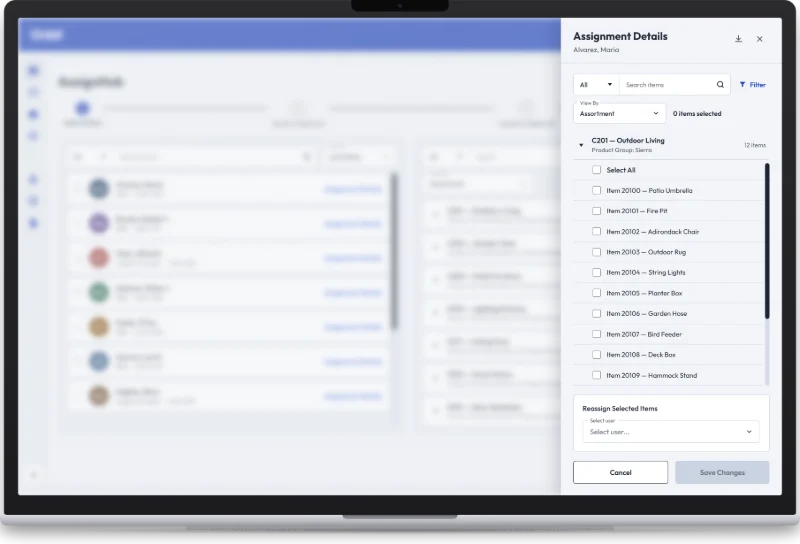
Task: Check Item 20107 — Bird Feeder
Action: pos(596,334)
